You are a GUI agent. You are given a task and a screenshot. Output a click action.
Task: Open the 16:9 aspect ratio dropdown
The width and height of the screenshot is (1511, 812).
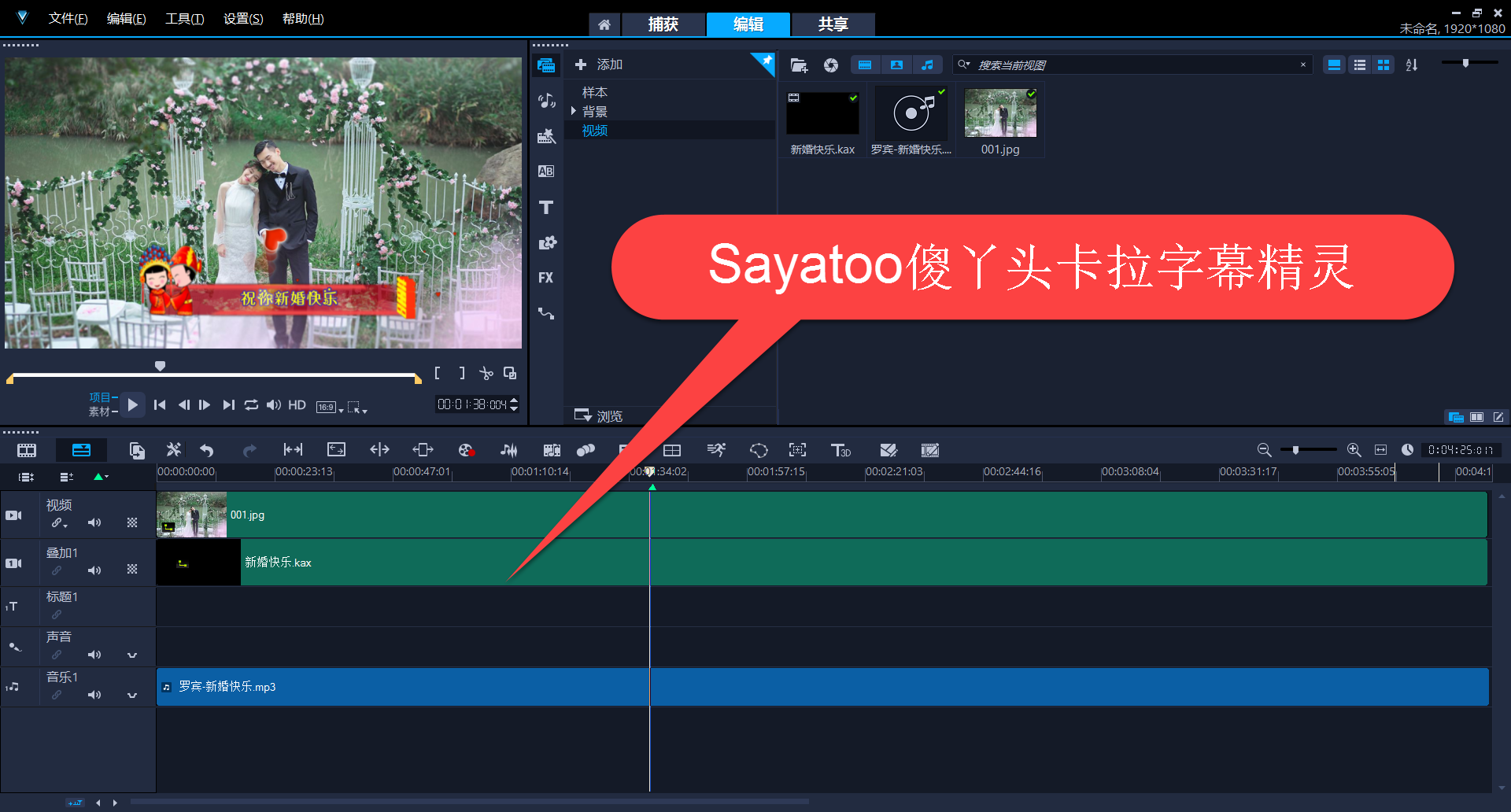330,407
